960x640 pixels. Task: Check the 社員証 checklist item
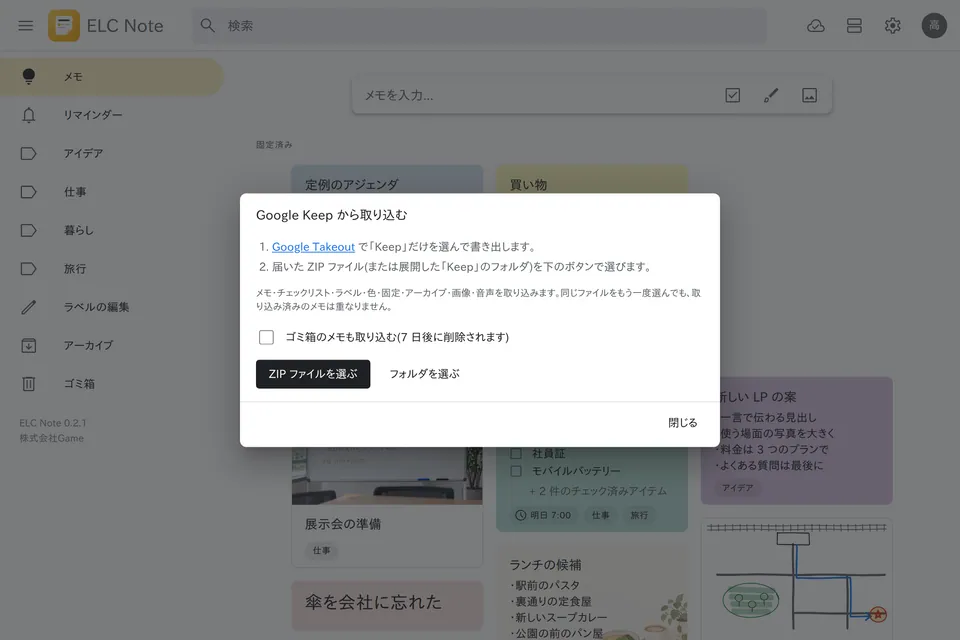(516, 454)
